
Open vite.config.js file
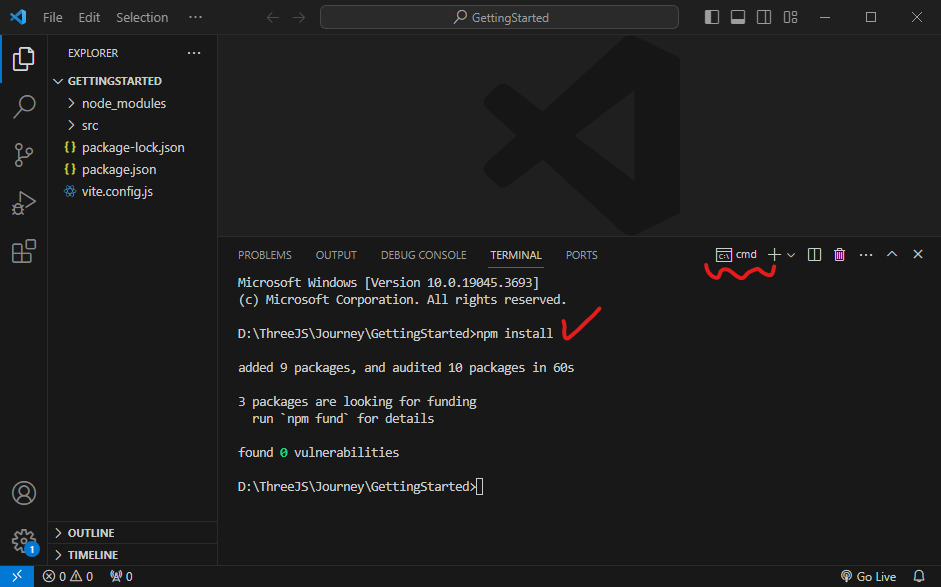point(133,191)
